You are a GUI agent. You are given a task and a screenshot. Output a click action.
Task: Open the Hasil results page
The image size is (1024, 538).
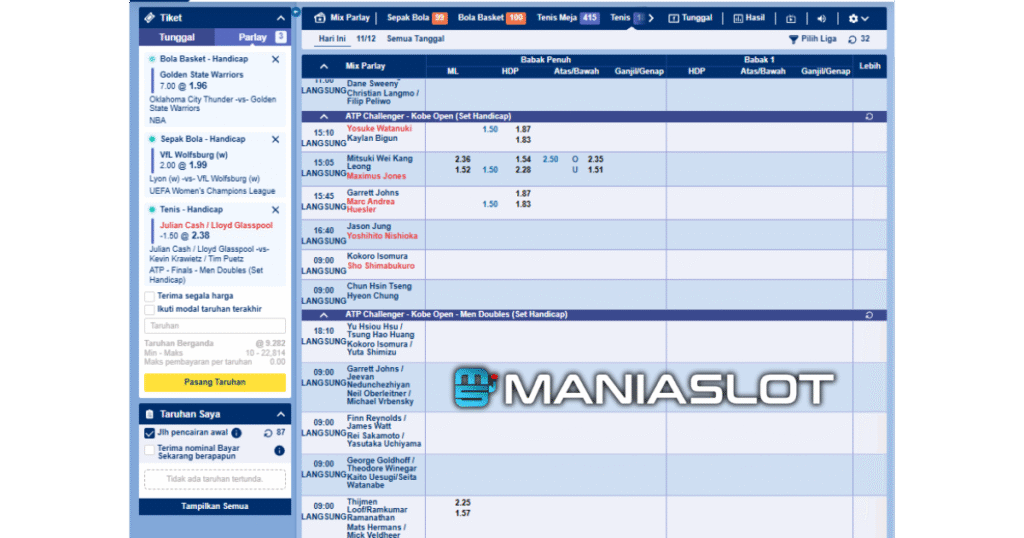tap(749, 18)
